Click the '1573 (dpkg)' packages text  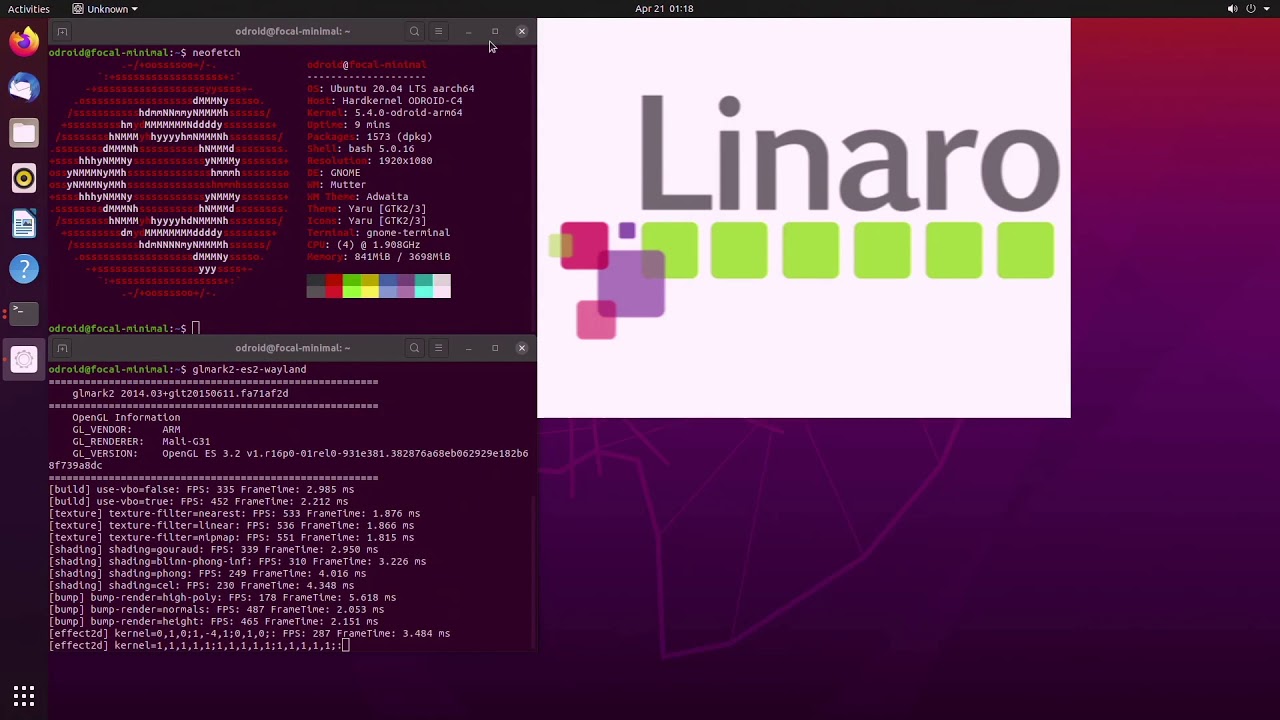coord(399,136)
